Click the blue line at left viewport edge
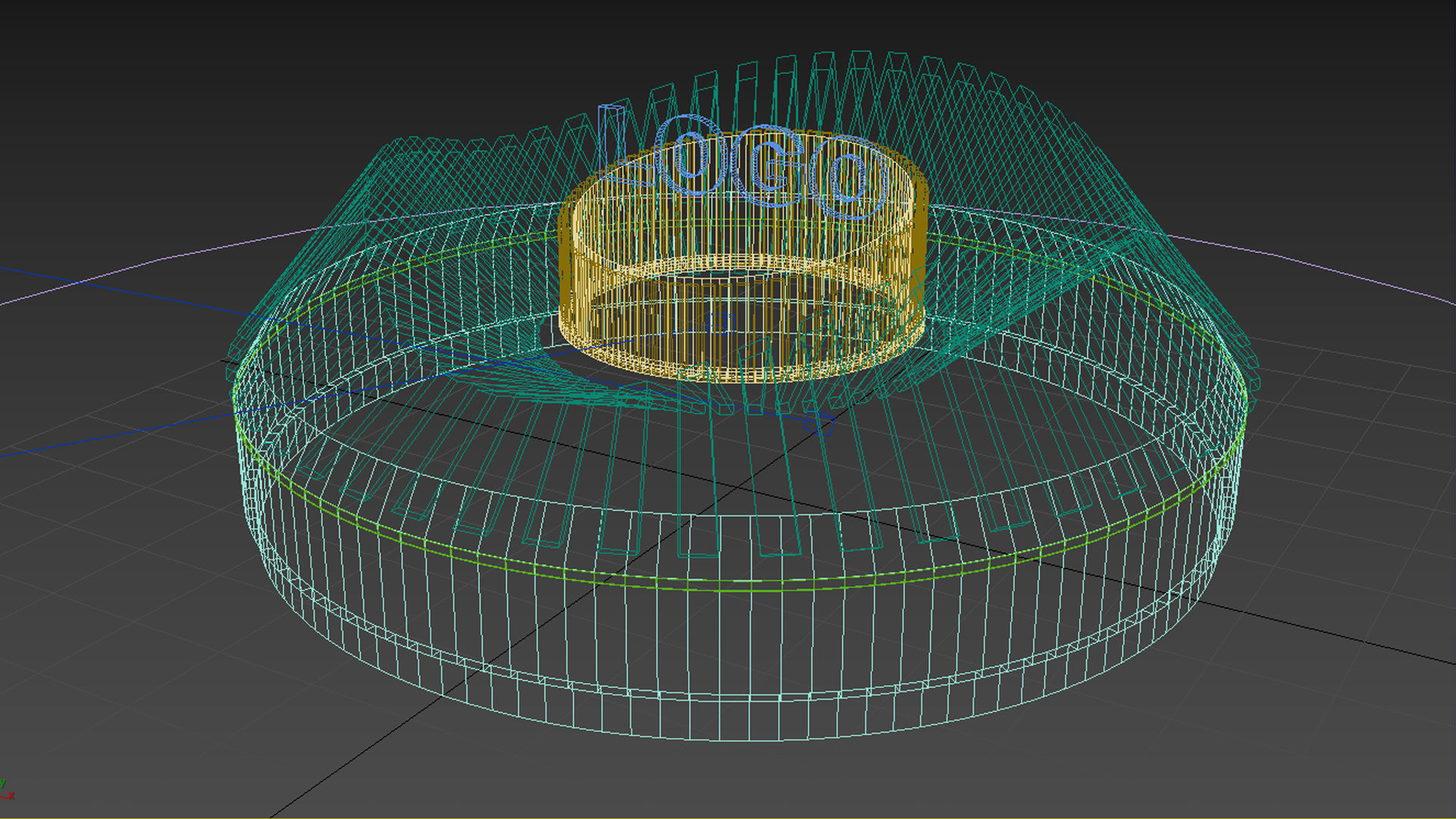The image size is (1456, 819). (23, 271)
